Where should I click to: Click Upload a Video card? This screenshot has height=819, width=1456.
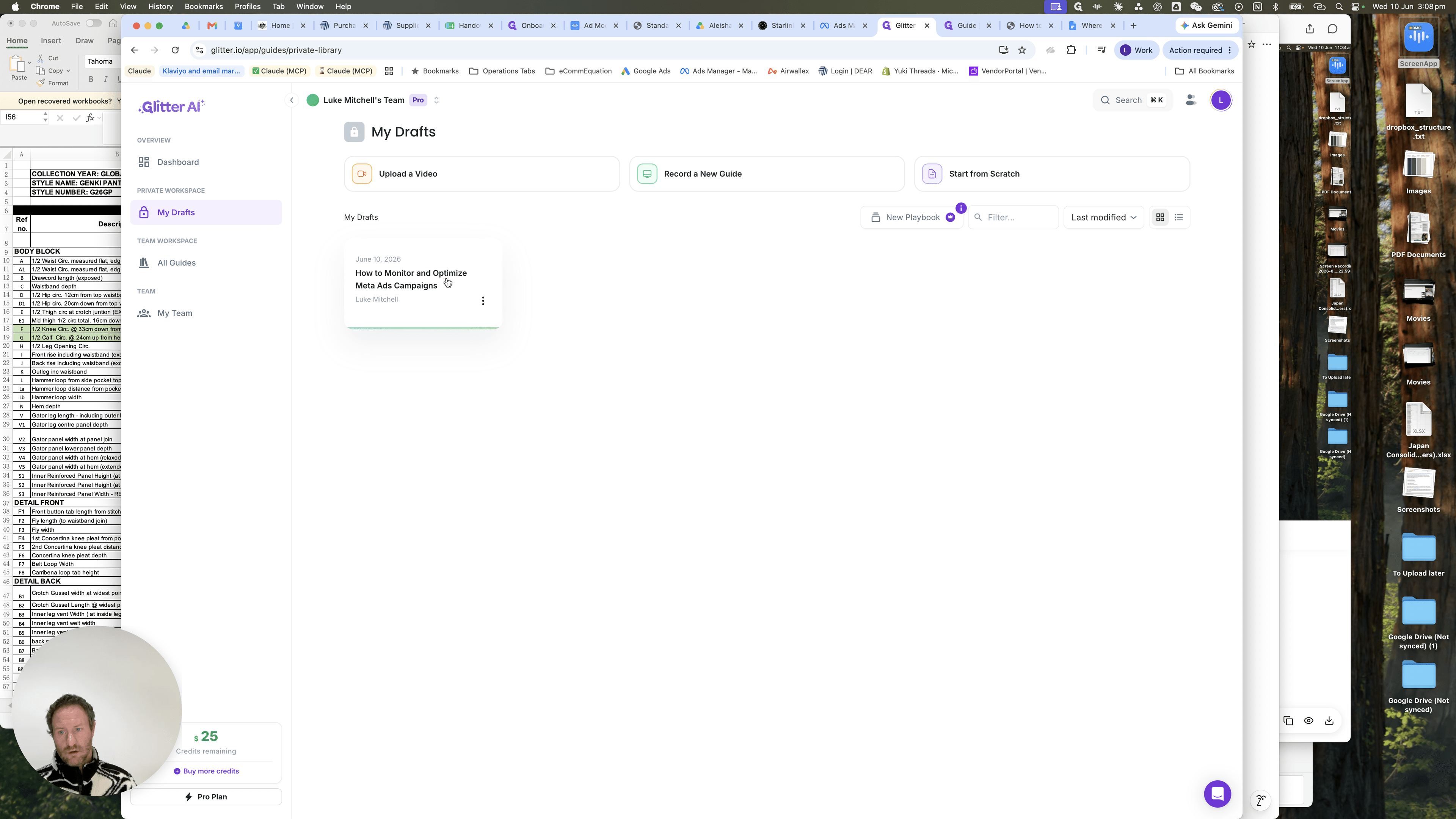pyautogui.click(x=482, y=174)
